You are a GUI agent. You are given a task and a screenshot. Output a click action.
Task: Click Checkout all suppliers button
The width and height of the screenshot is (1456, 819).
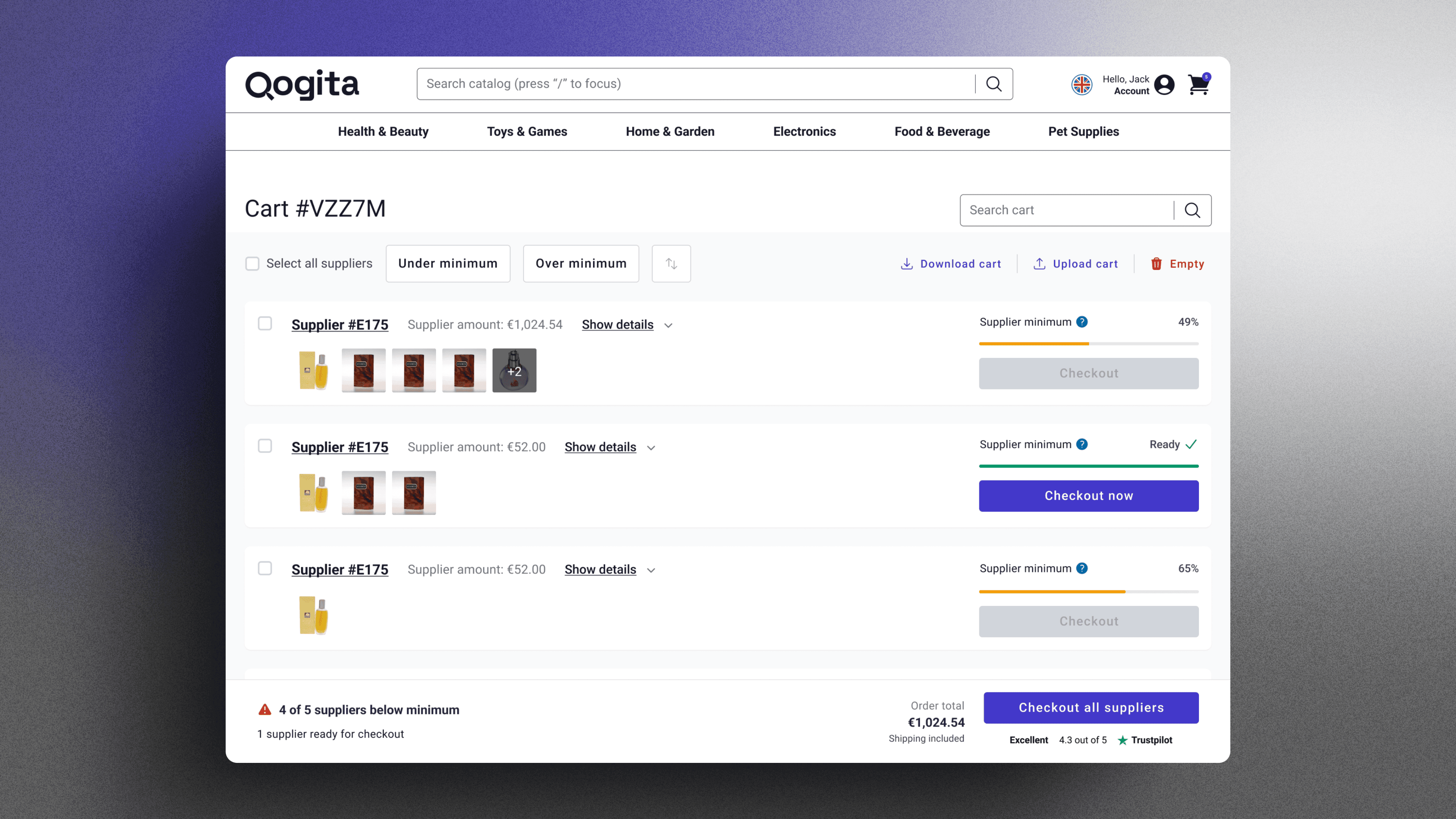tap(1091, 708)
